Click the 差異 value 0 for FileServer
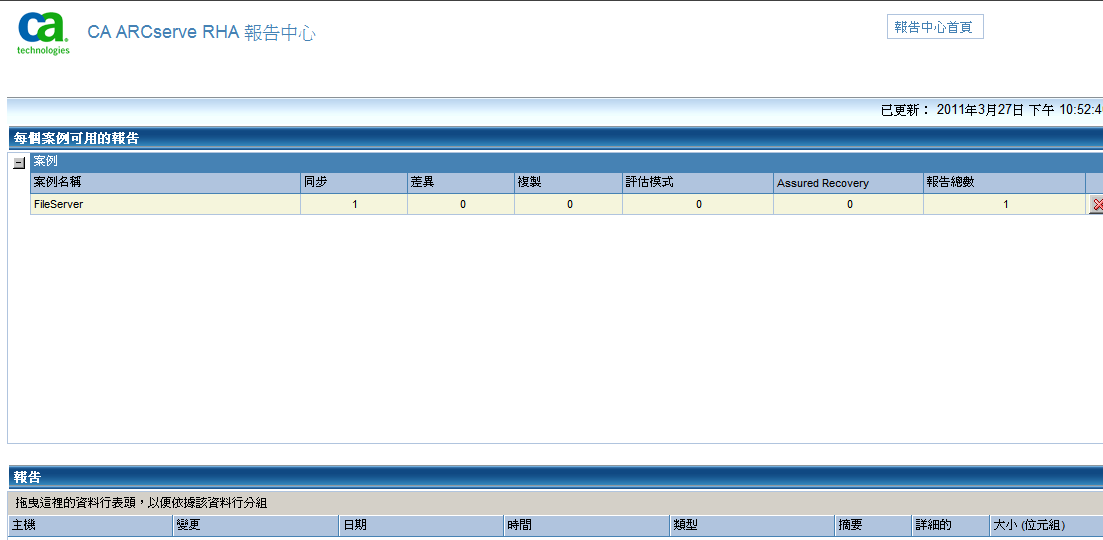 pos(461,204)
